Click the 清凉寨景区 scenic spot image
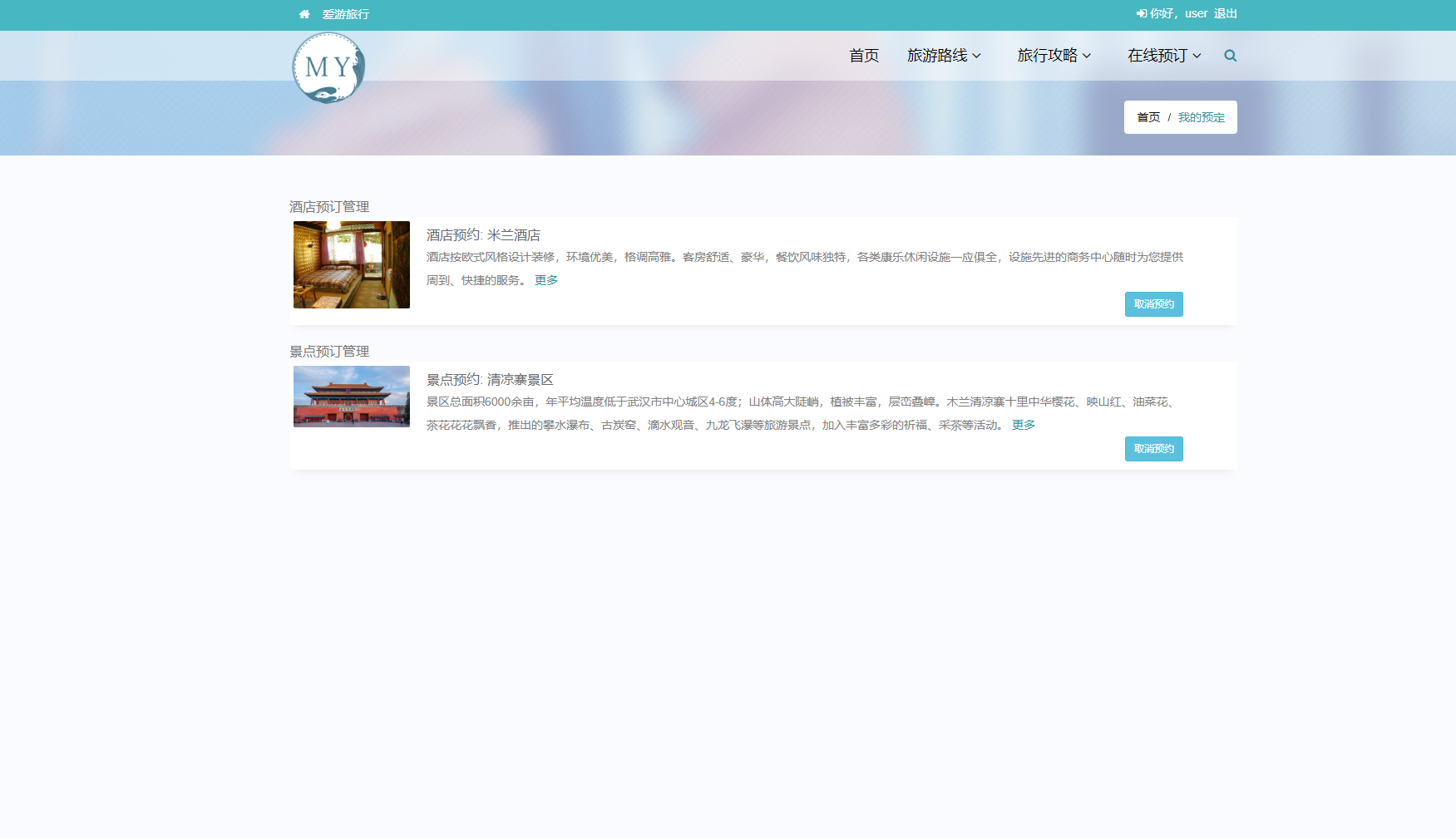Screen dimensions: 1456x838 point(351,397)
